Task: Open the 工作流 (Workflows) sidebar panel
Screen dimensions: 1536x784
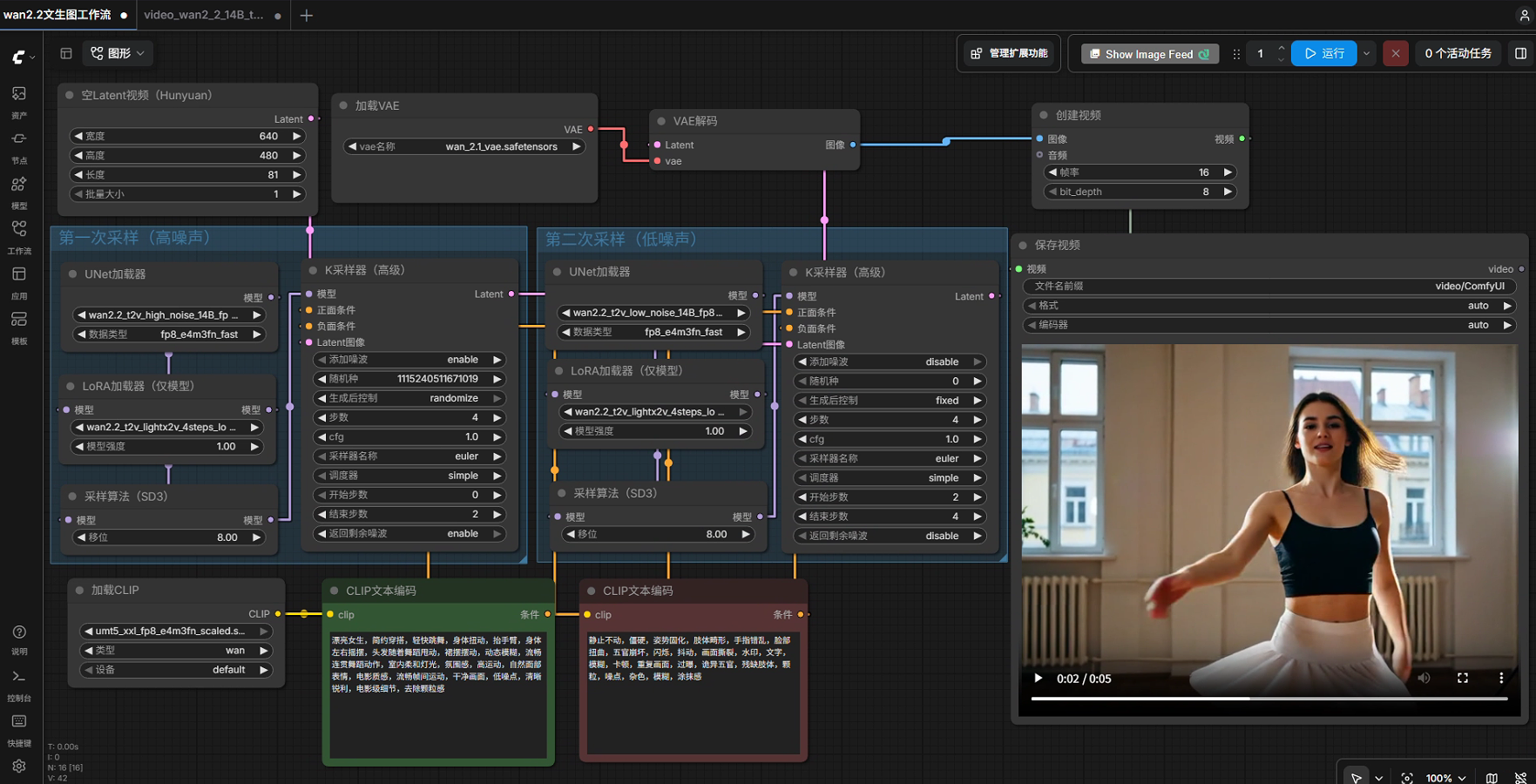Action: click(x=19, y=237)
